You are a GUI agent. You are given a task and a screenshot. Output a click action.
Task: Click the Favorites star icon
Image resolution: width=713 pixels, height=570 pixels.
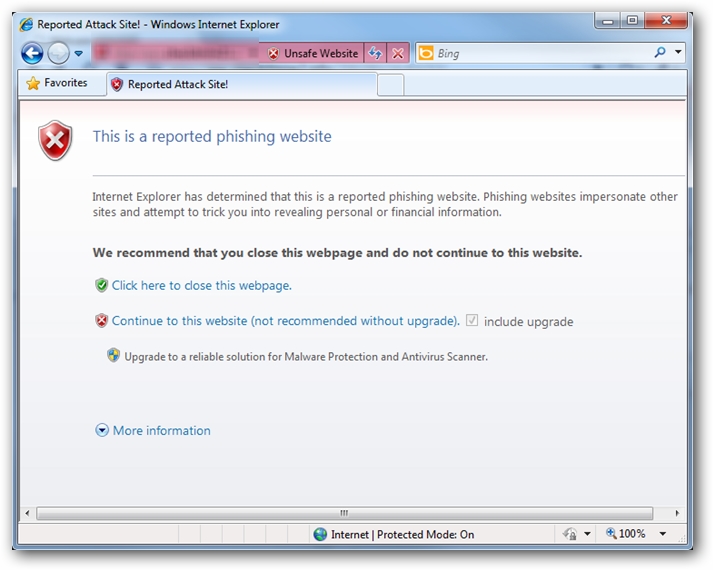click(x=33, y=83)
